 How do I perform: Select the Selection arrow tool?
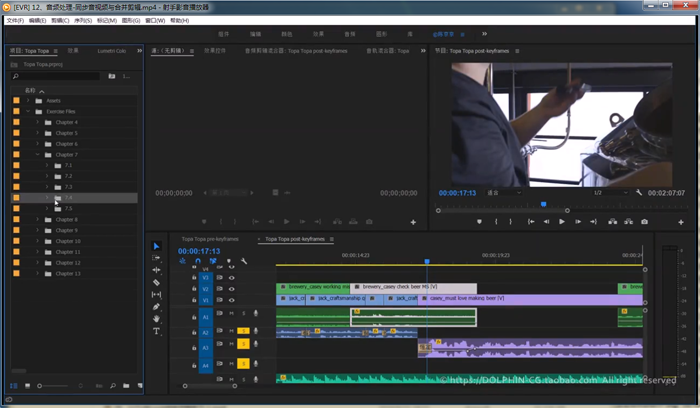tap(156, 246)
